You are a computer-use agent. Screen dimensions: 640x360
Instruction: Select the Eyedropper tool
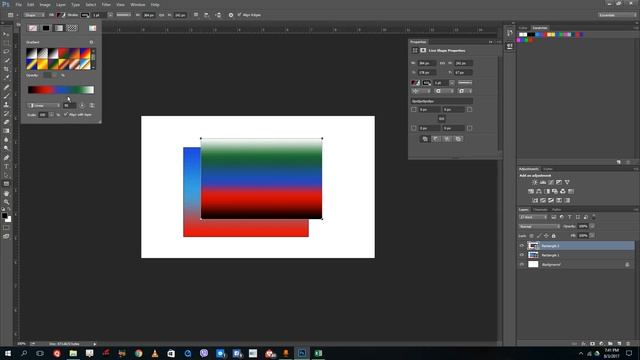coord(6,78)
